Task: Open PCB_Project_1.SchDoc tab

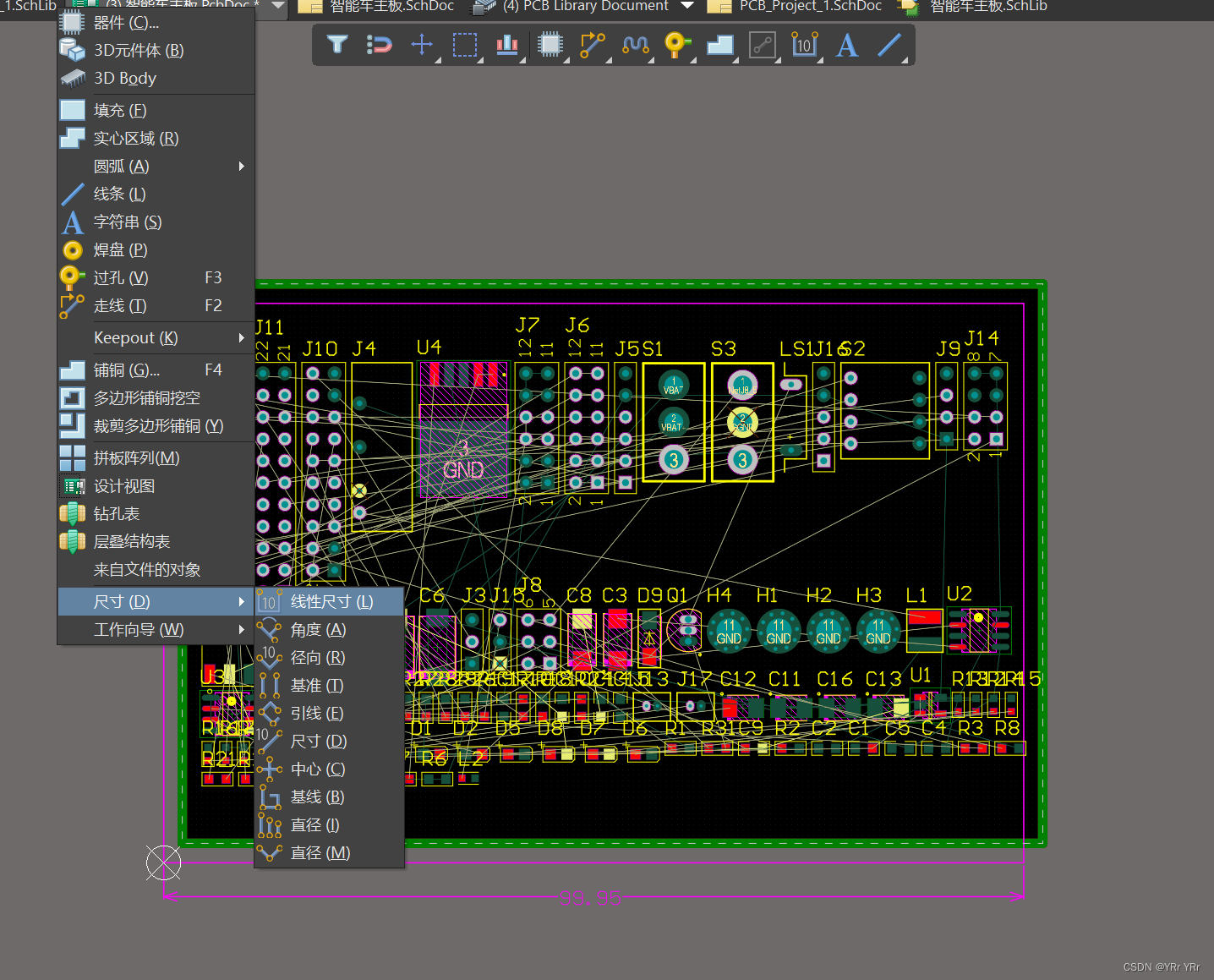Action: (796, 7)
